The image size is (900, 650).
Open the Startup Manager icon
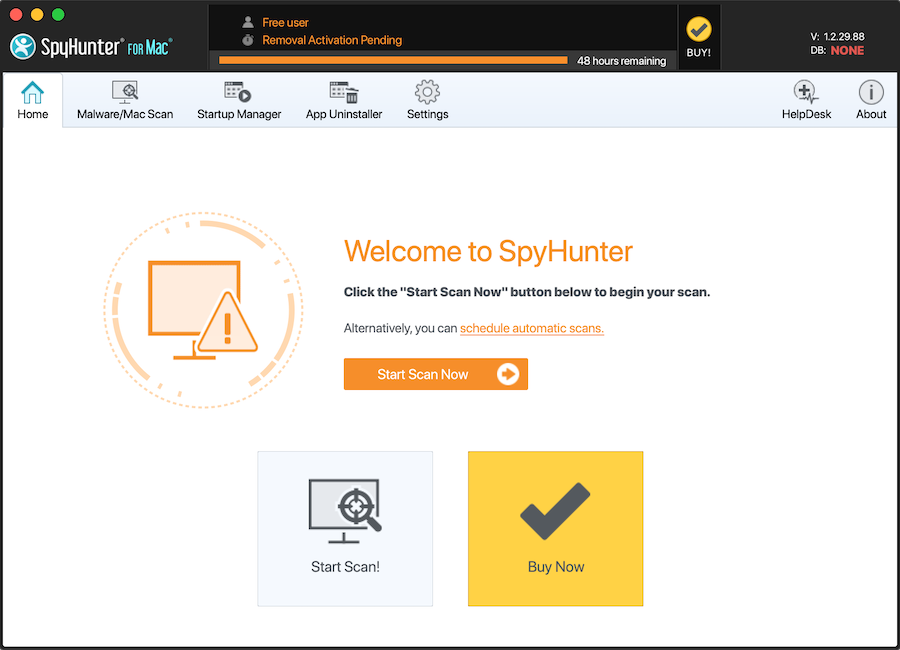click(x=238, y=93)
